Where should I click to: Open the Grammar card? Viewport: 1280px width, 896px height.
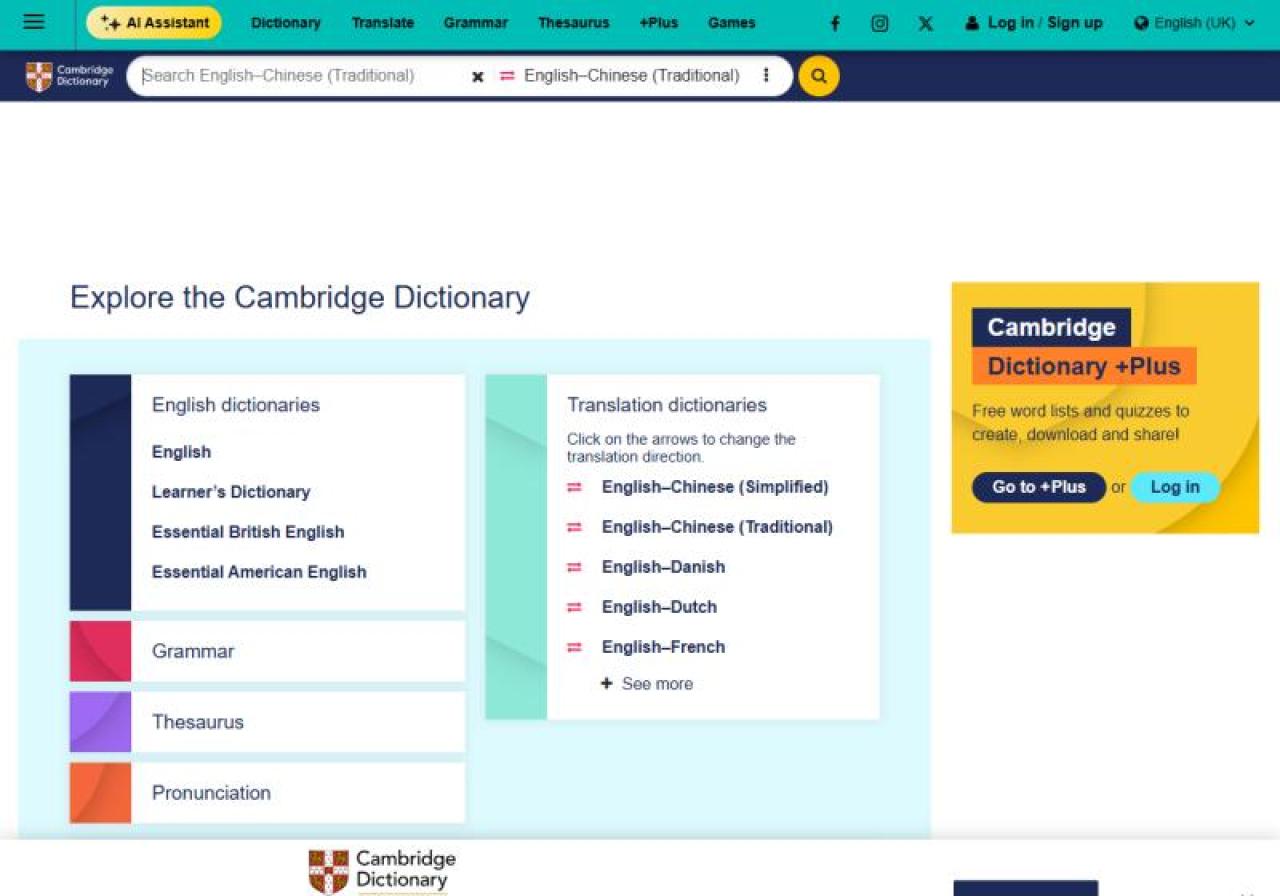click(x=267, y=651)
